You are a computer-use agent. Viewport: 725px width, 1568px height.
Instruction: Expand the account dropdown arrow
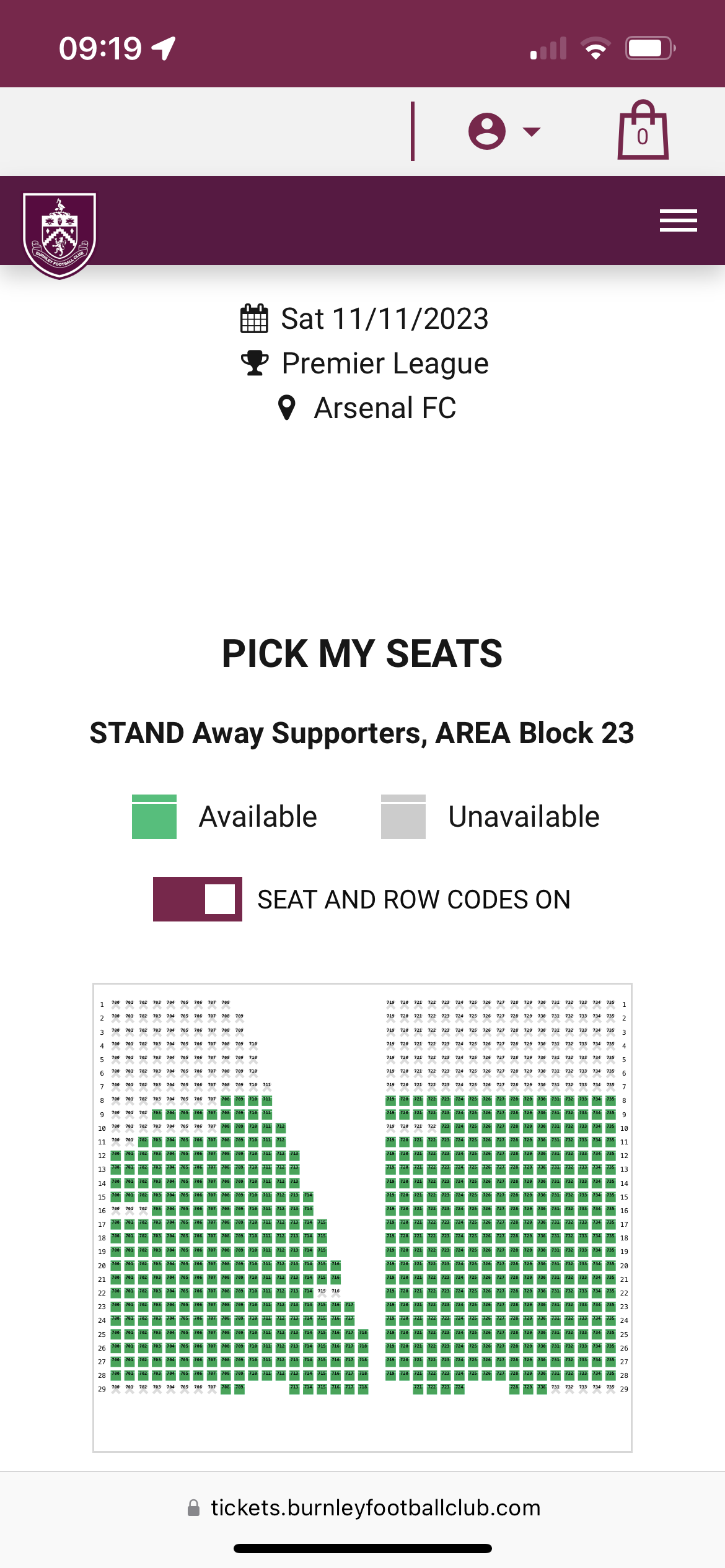pyautogui.click(x=531, y=131)
